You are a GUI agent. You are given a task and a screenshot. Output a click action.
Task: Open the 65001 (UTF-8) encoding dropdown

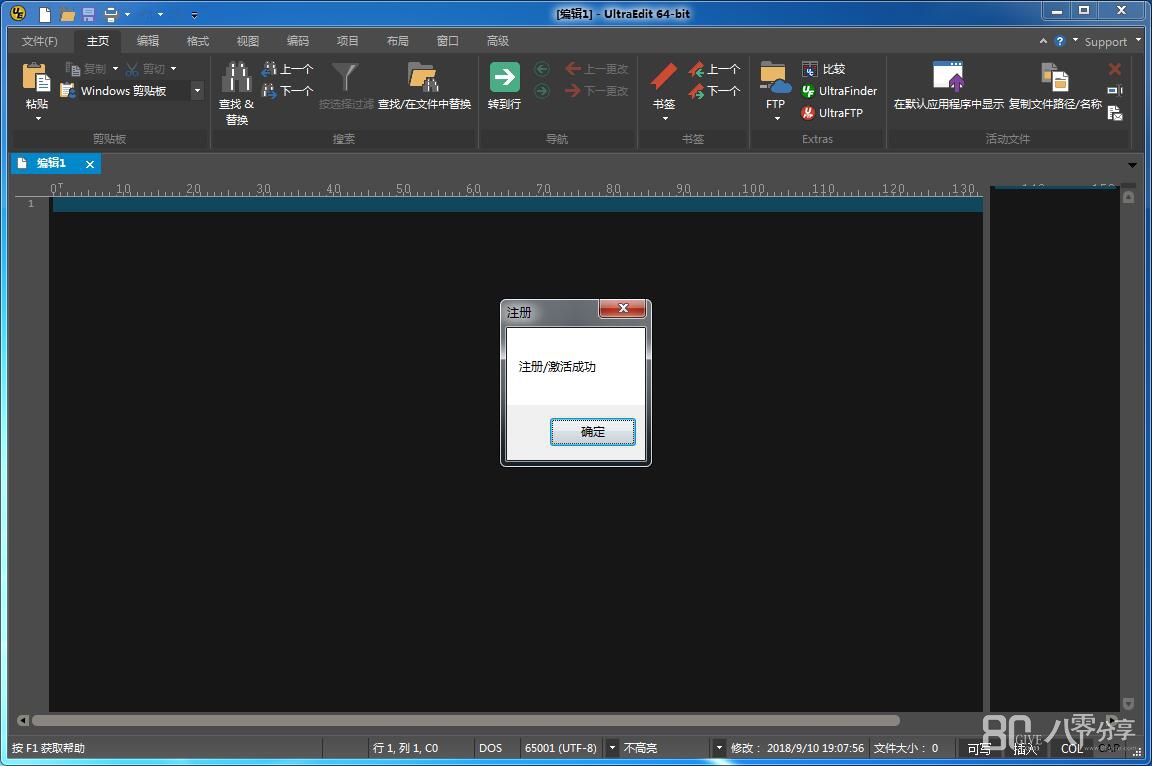coord(612,748)
